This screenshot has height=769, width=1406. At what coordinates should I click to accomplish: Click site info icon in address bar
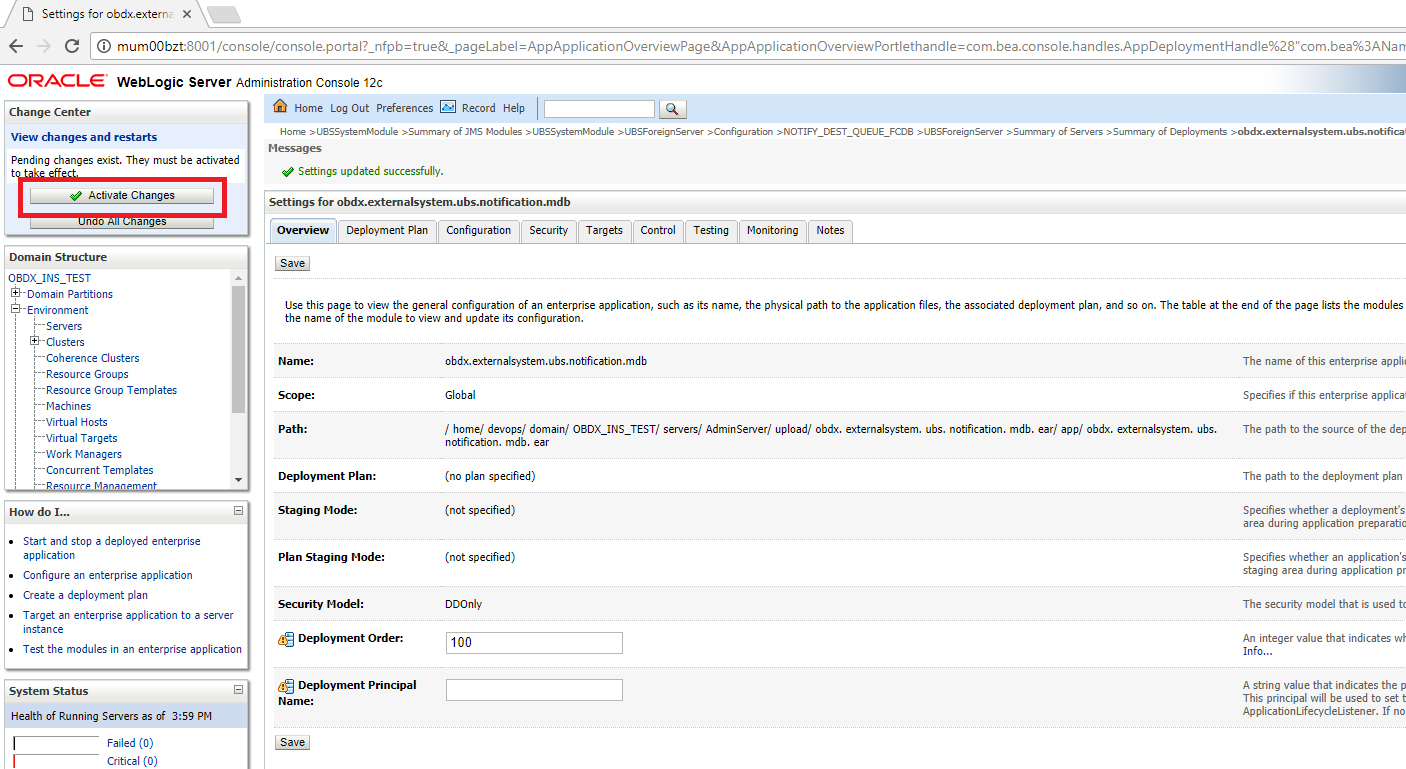105,46
